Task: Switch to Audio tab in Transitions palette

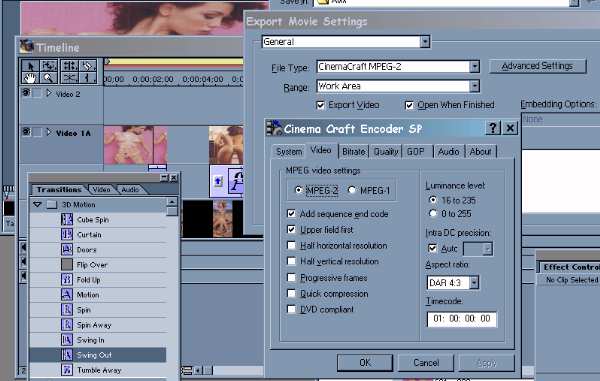Action: point(130,189)
